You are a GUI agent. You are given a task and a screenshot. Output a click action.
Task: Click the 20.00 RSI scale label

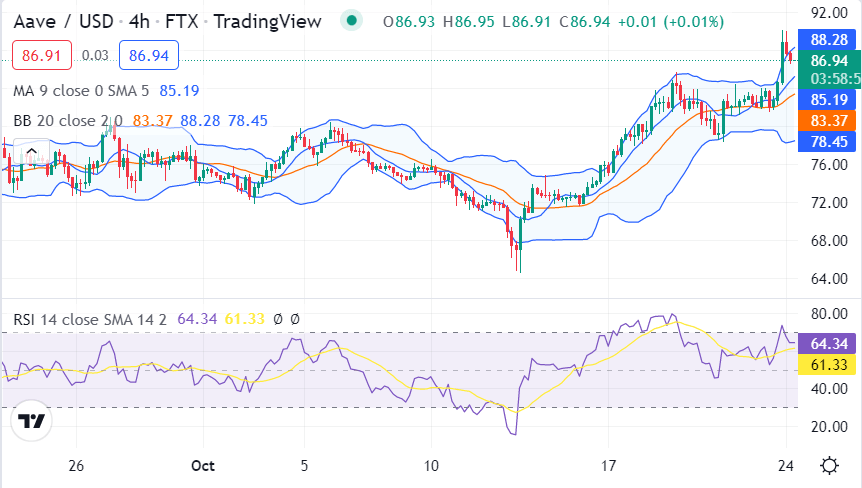(829, 426)
